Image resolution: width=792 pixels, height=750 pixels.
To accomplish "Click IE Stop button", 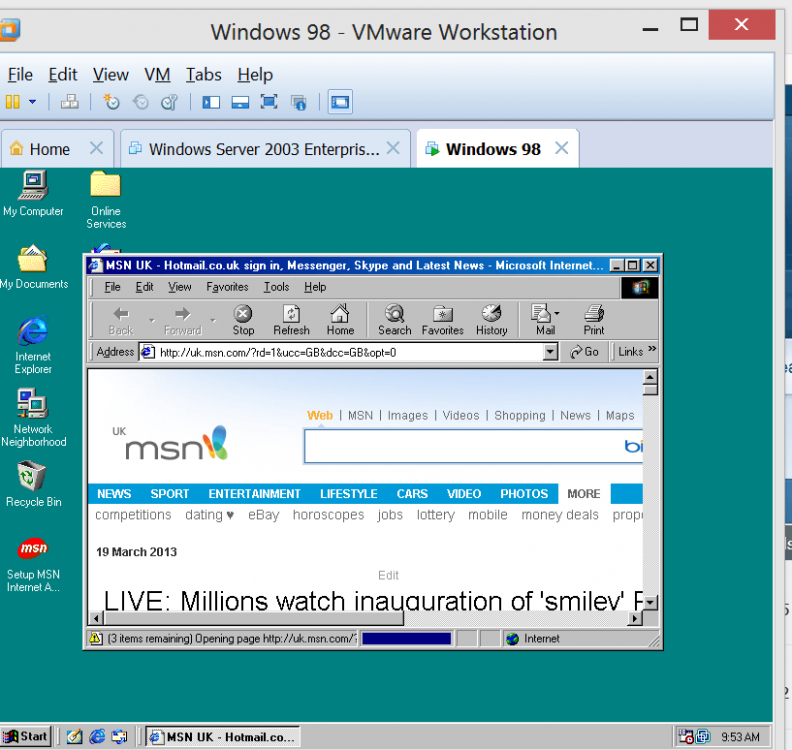I will [x=243, y=320].
